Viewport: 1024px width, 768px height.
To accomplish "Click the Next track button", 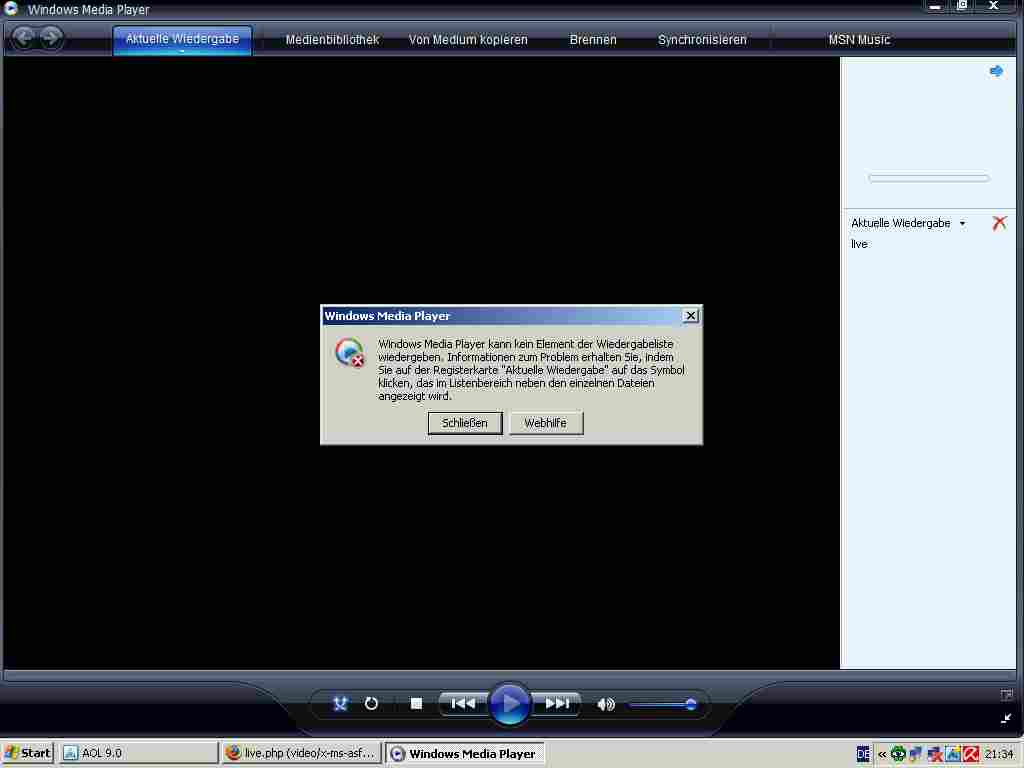I will [556, 703].
